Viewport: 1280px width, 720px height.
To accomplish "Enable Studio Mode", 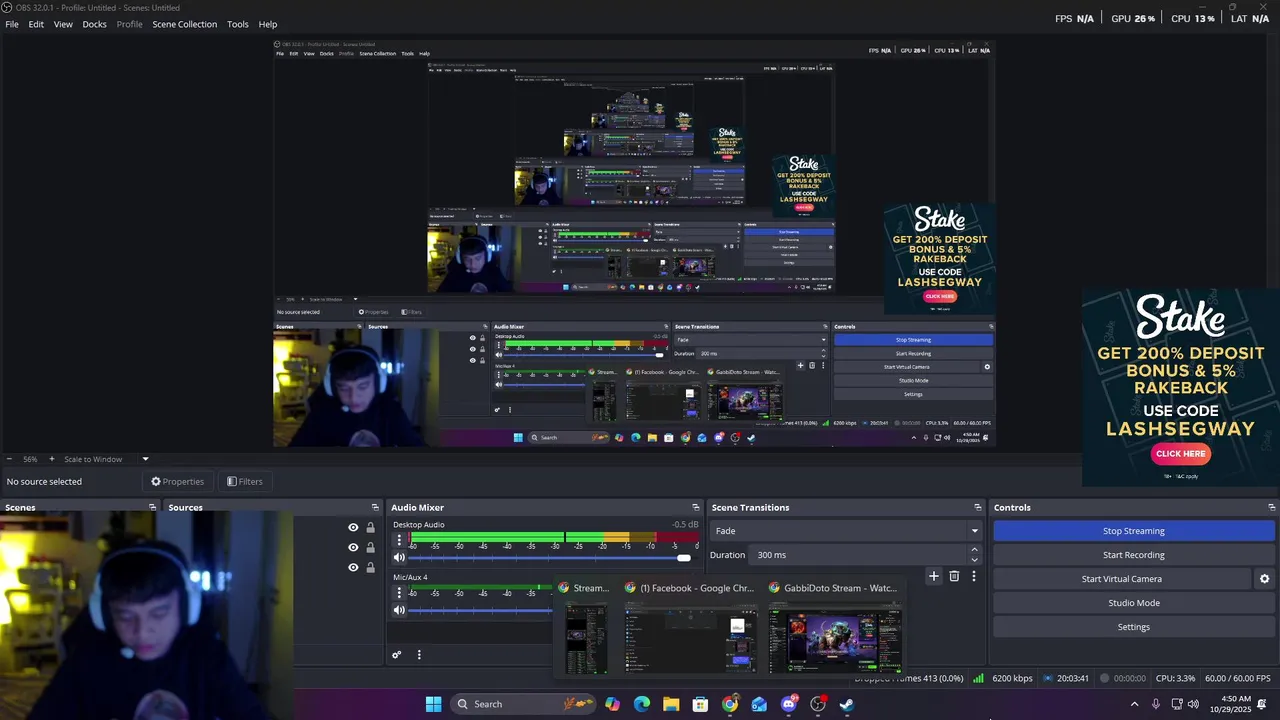I will point(1134,603).
